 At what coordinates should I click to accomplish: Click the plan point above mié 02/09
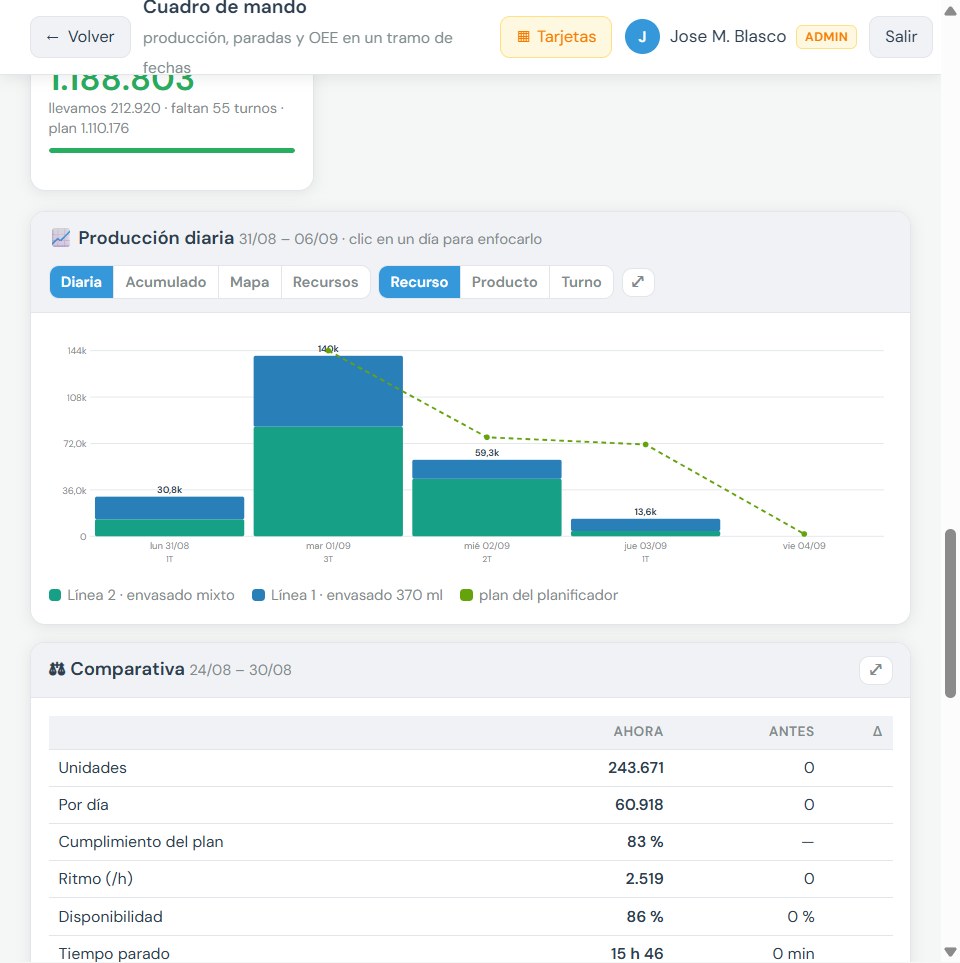coord(486,437)
